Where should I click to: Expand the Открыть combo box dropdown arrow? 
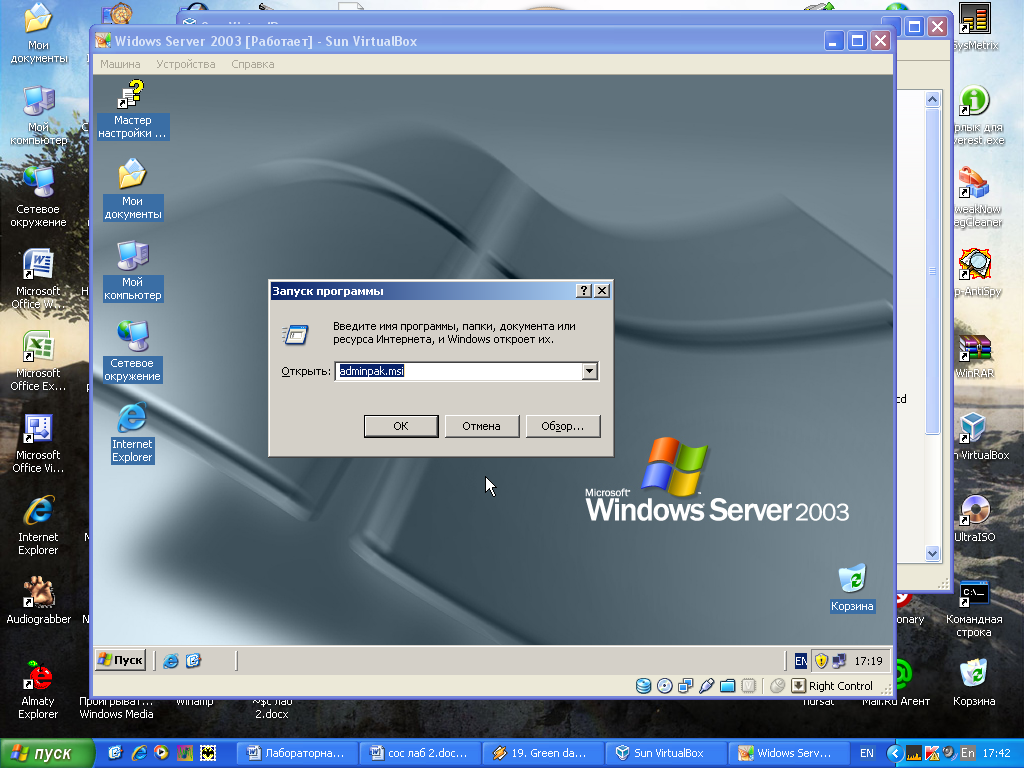pos(590,371)
